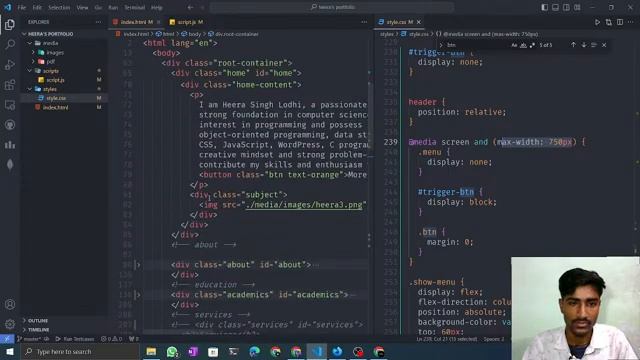Image resolution: width=640 pixels, height=360 pixels.
Task: Open OneNote from the taskbar
Action: pos(193,351)
